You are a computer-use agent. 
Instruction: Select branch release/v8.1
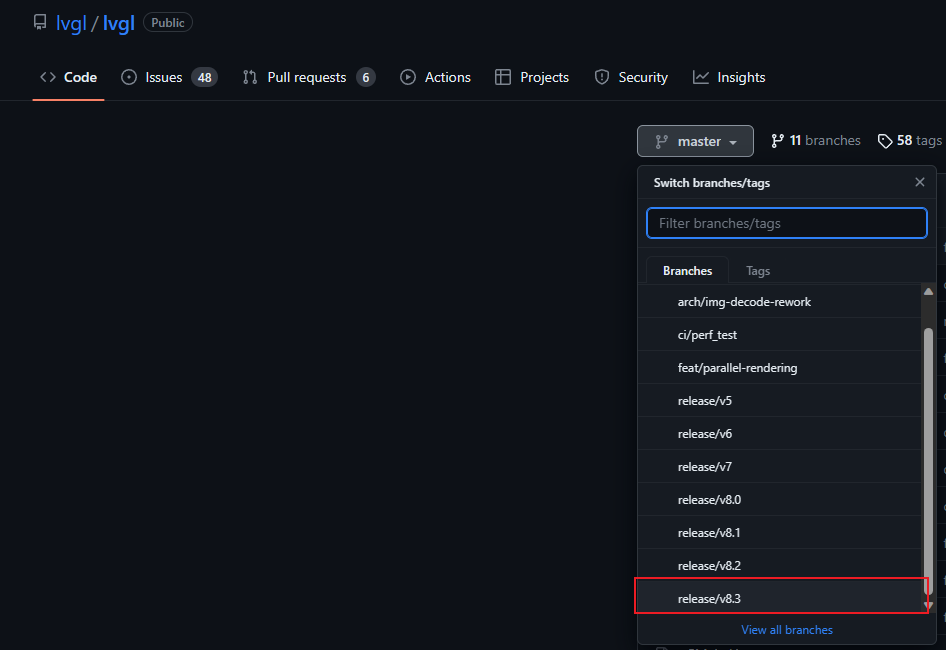point(779,533)
